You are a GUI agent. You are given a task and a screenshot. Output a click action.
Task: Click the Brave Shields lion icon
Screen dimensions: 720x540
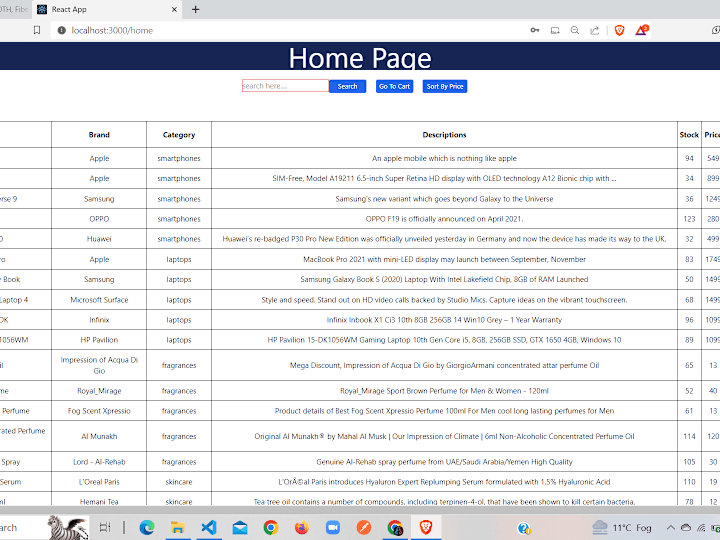pos(619,31)
